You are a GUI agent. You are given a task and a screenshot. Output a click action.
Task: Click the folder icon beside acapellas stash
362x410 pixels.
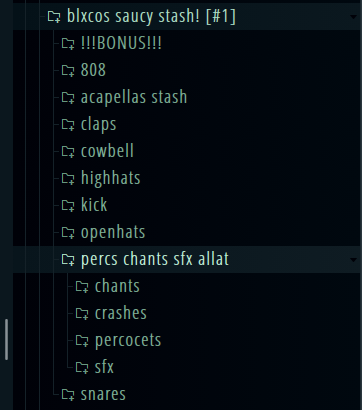pyautogui.click(x=68, y=97)
